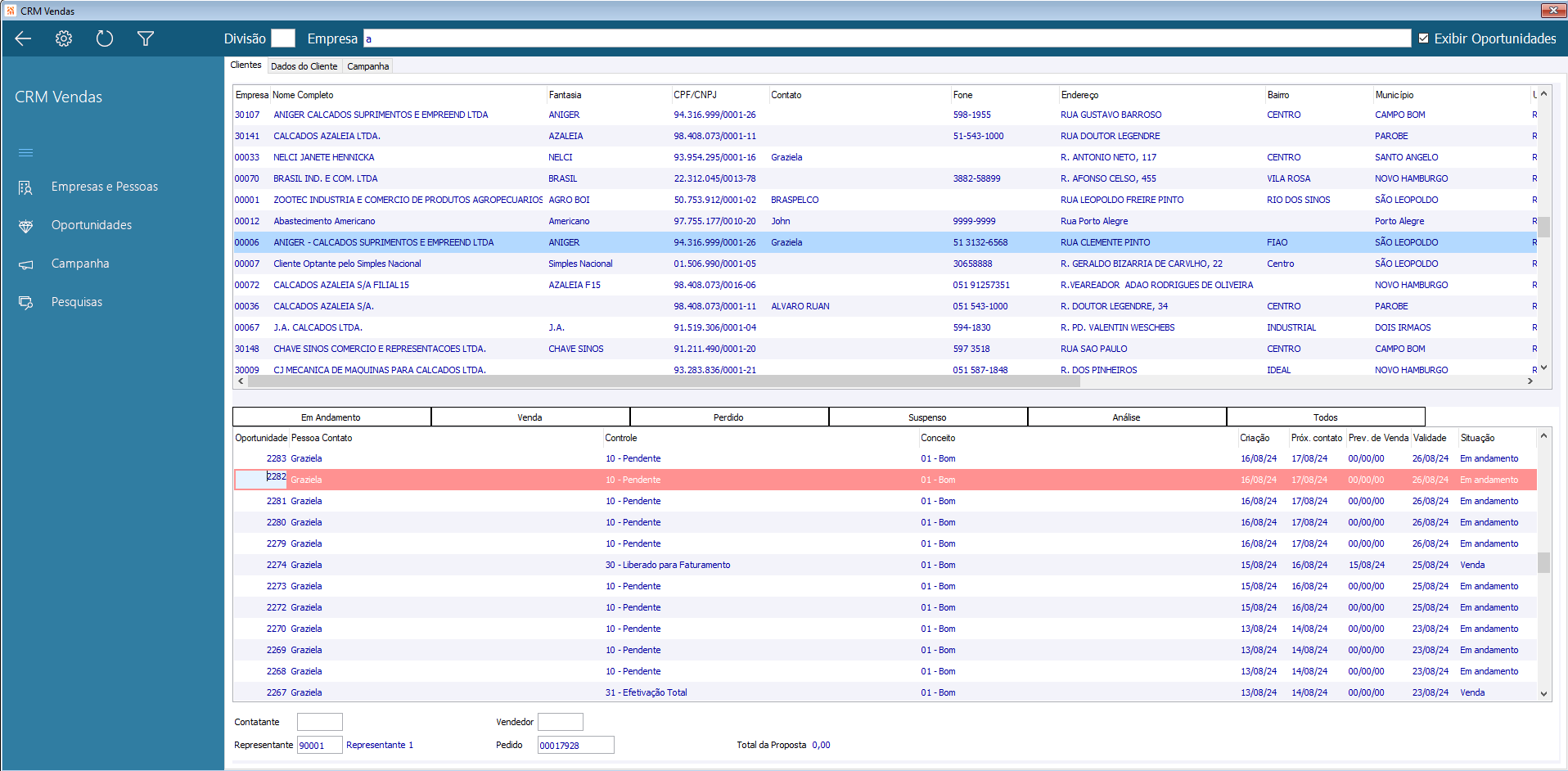This screenshot has height=771, width=1568.
Task: Select client Cliente Optante pelo Simples Nacional
Action: click(x=347, y=264)
